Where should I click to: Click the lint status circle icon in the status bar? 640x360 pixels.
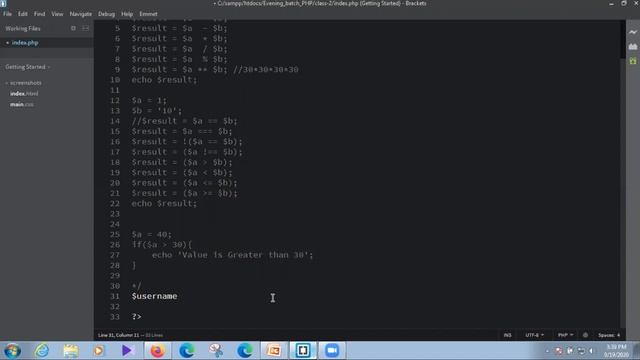(x=585, y=335)
